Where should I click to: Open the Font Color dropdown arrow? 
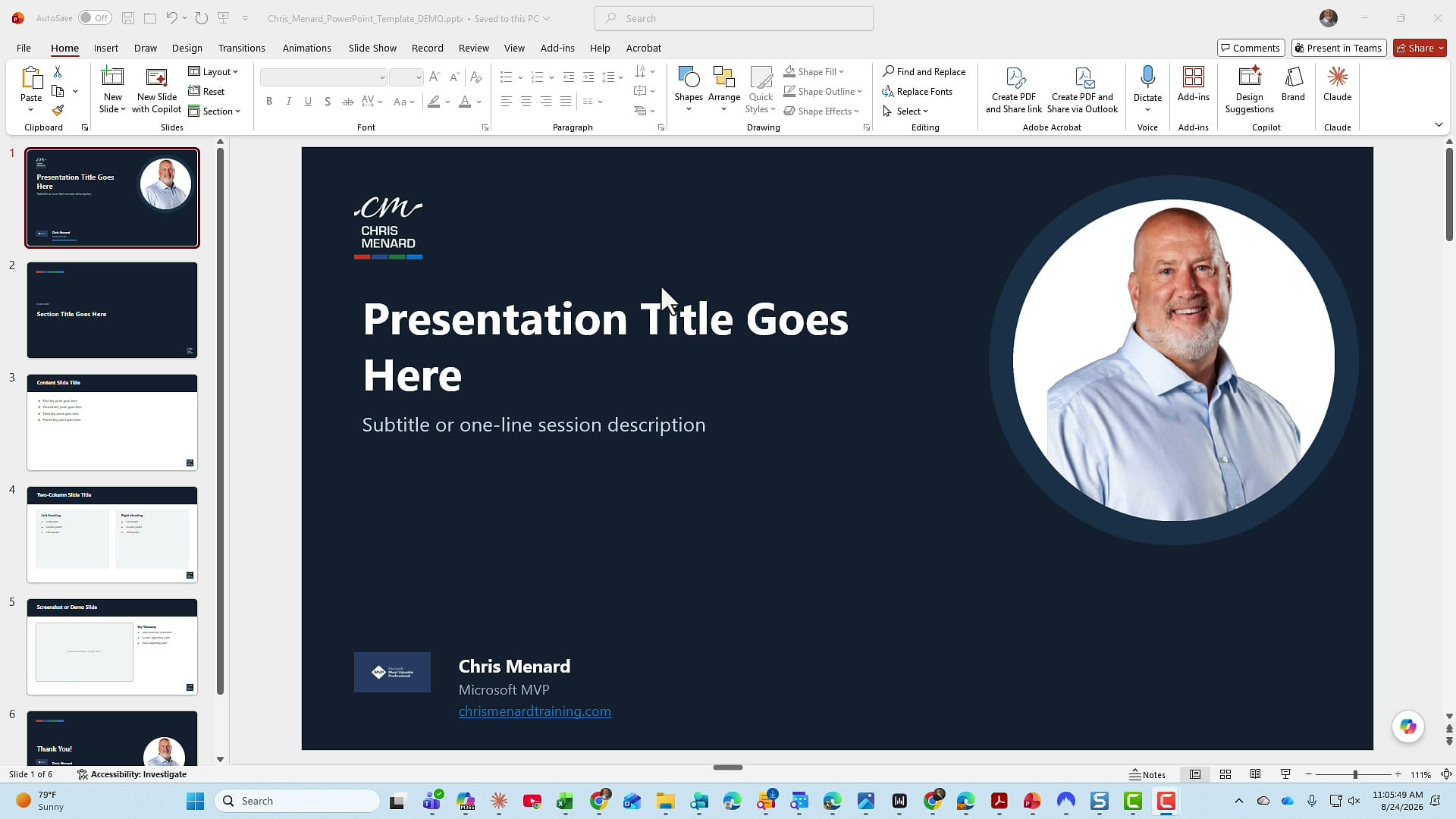click(x=479, y=102)
